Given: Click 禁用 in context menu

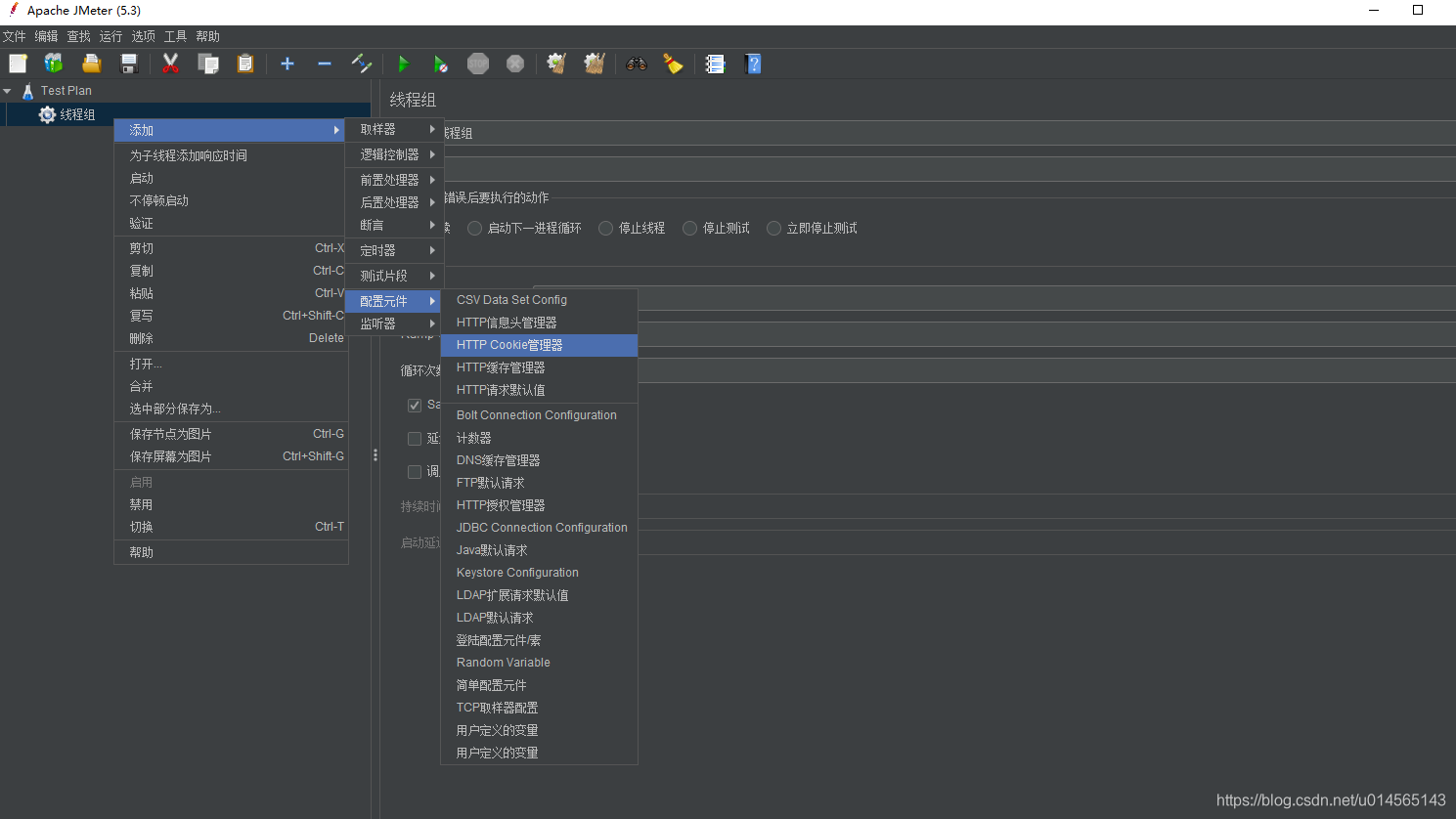Looking at the screenshot, I should 231,504.
